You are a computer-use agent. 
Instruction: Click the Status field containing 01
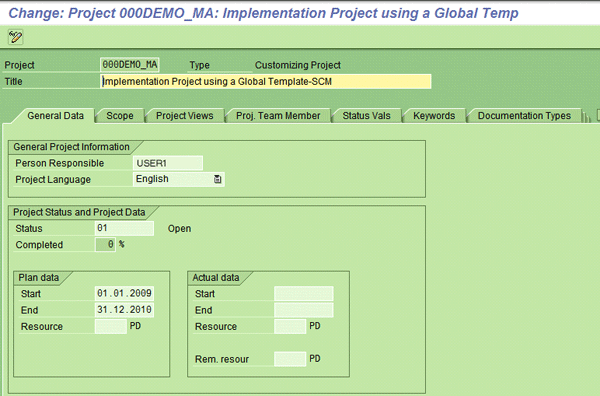pyautogui.click(x=124, y=228)
